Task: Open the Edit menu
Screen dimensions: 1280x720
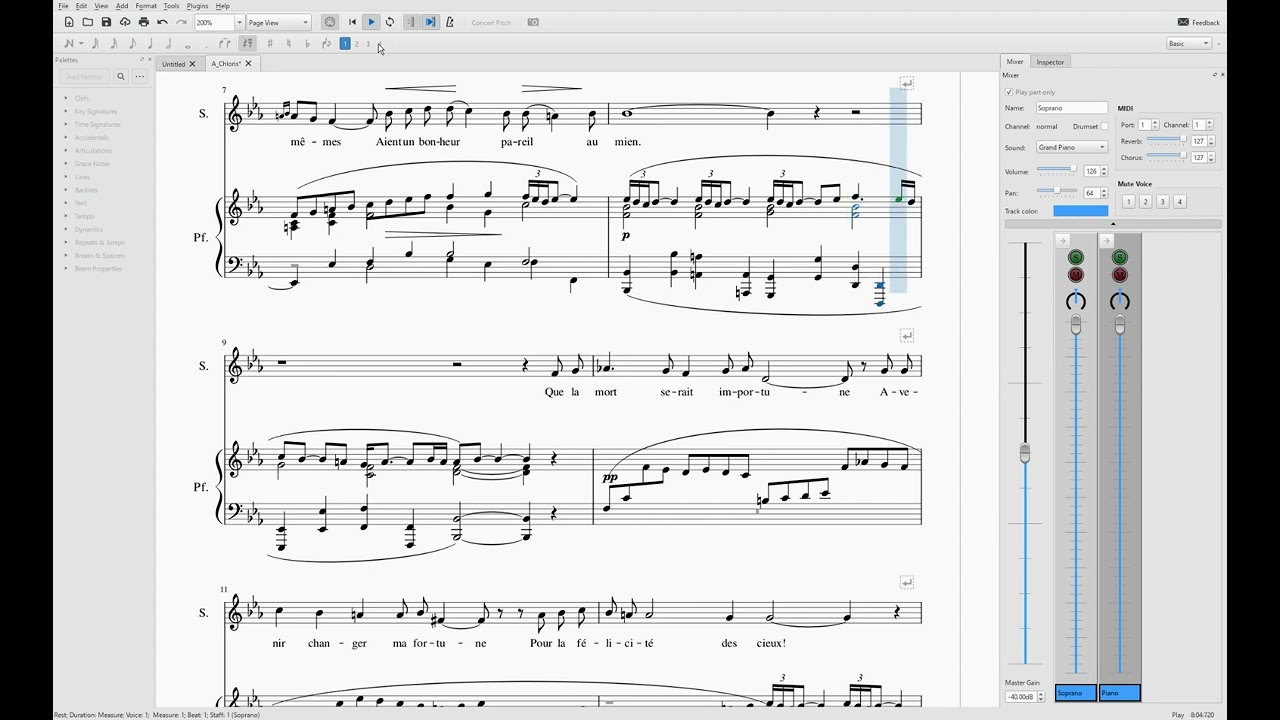Action: [81, 6]
